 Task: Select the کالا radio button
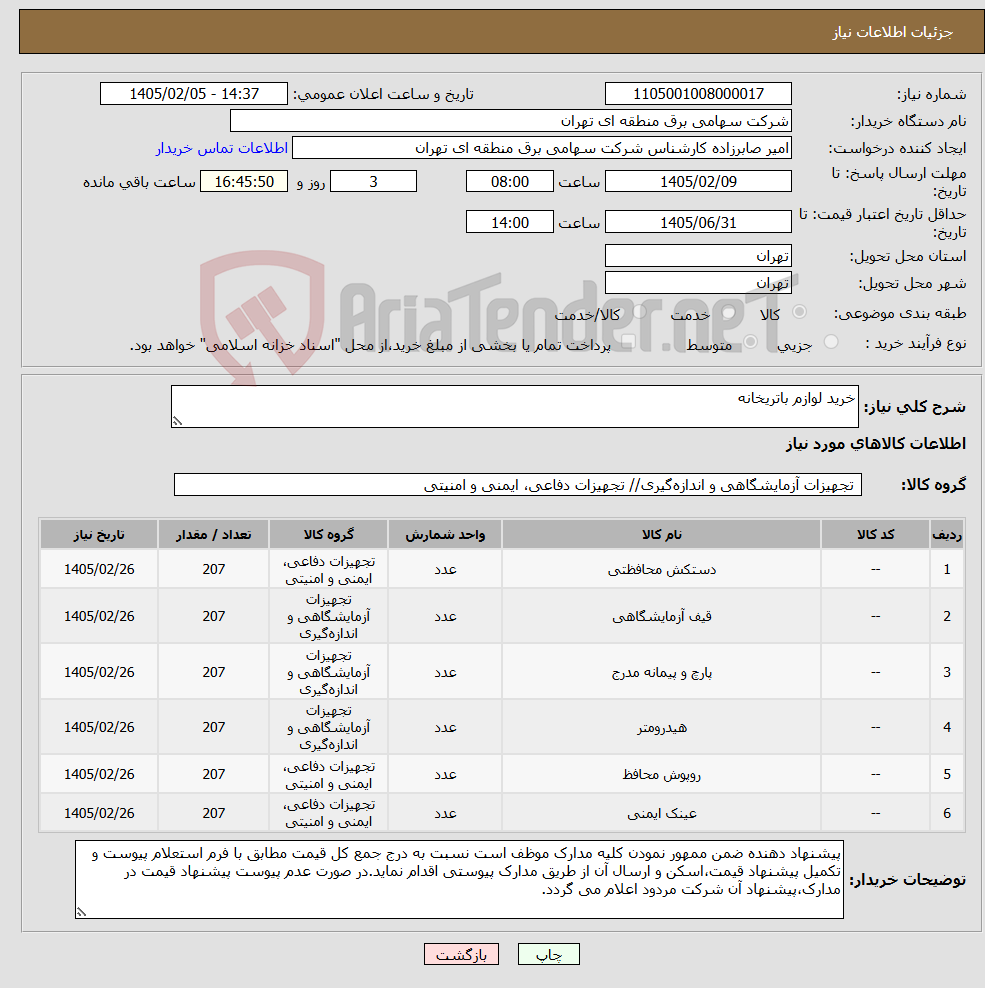[799, 312]
